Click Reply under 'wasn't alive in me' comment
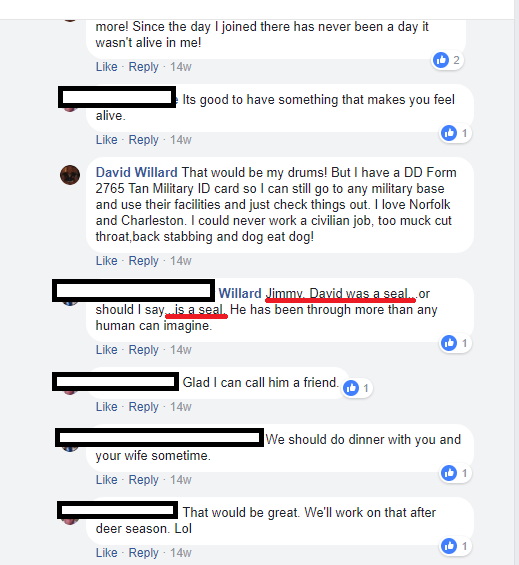 143,67
